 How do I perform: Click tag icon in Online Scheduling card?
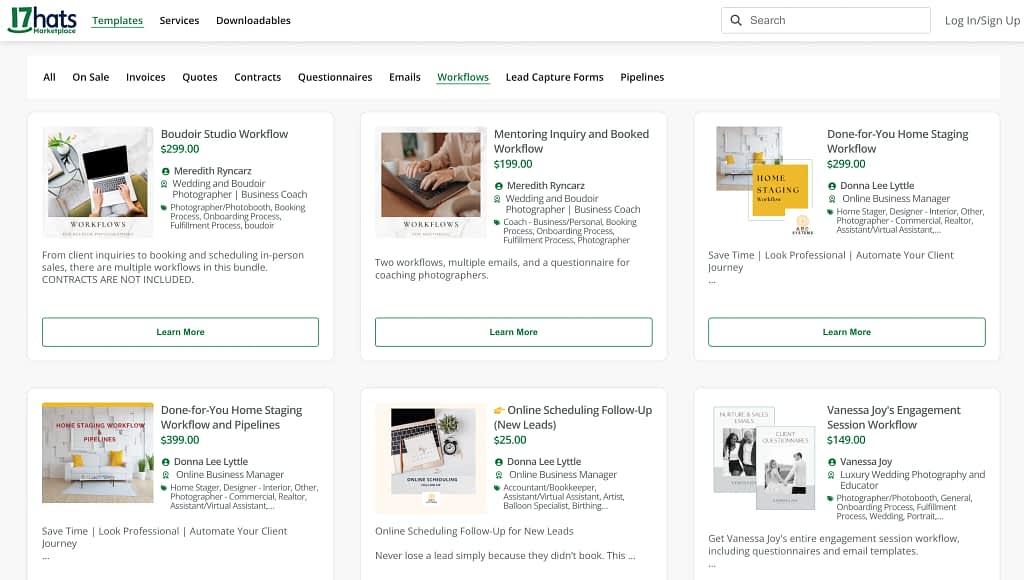click(497, 488)
